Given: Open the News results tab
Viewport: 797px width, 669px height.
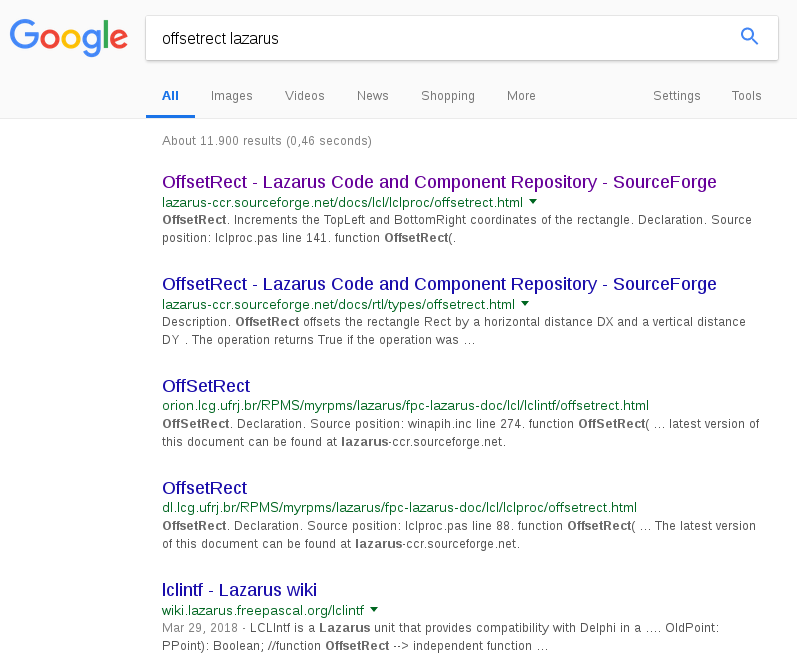Looking at the screenshot, I should 372,96.
